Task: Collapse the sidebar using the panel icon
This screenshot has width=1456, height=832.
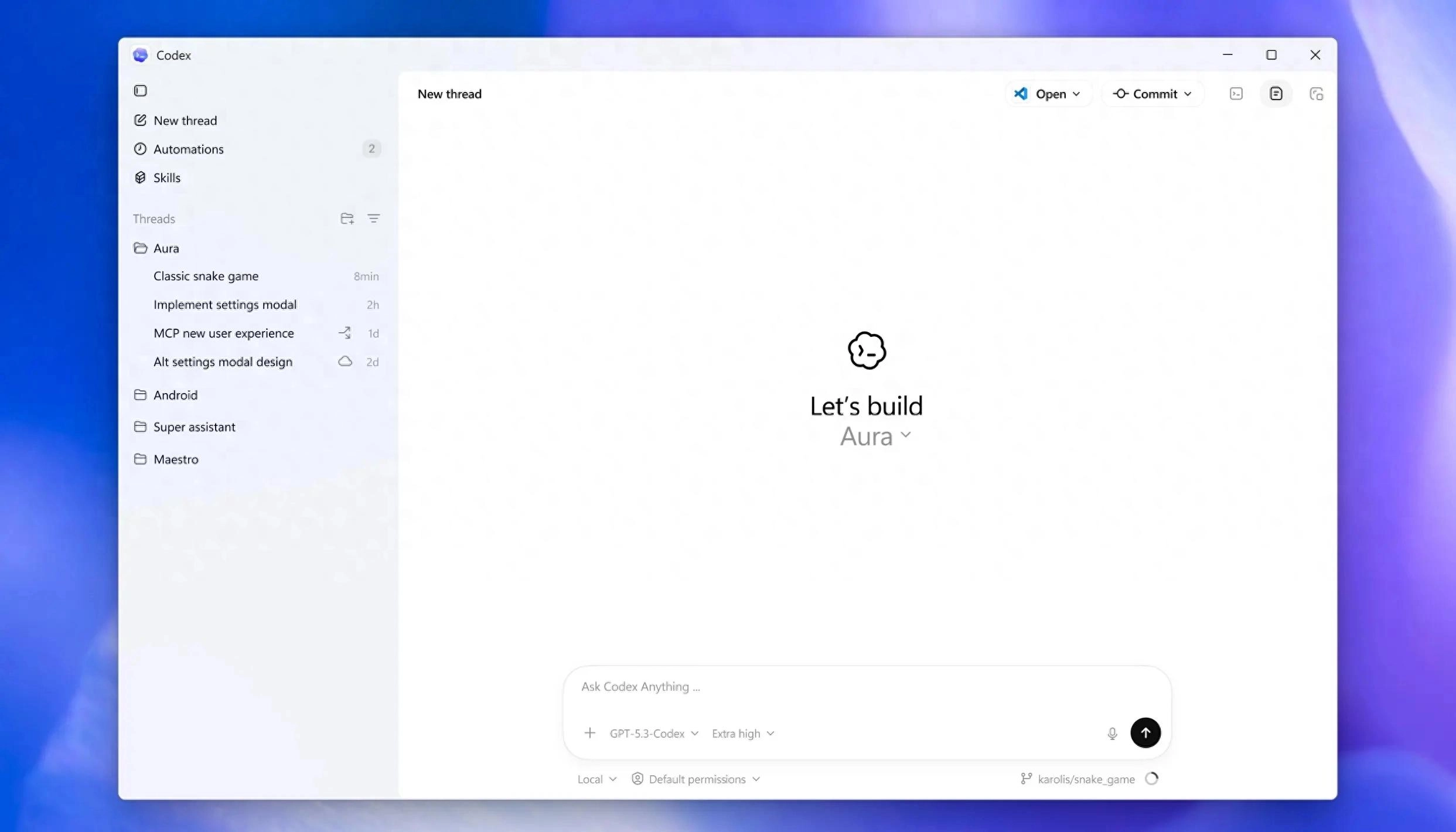Action: coord(140,90)
